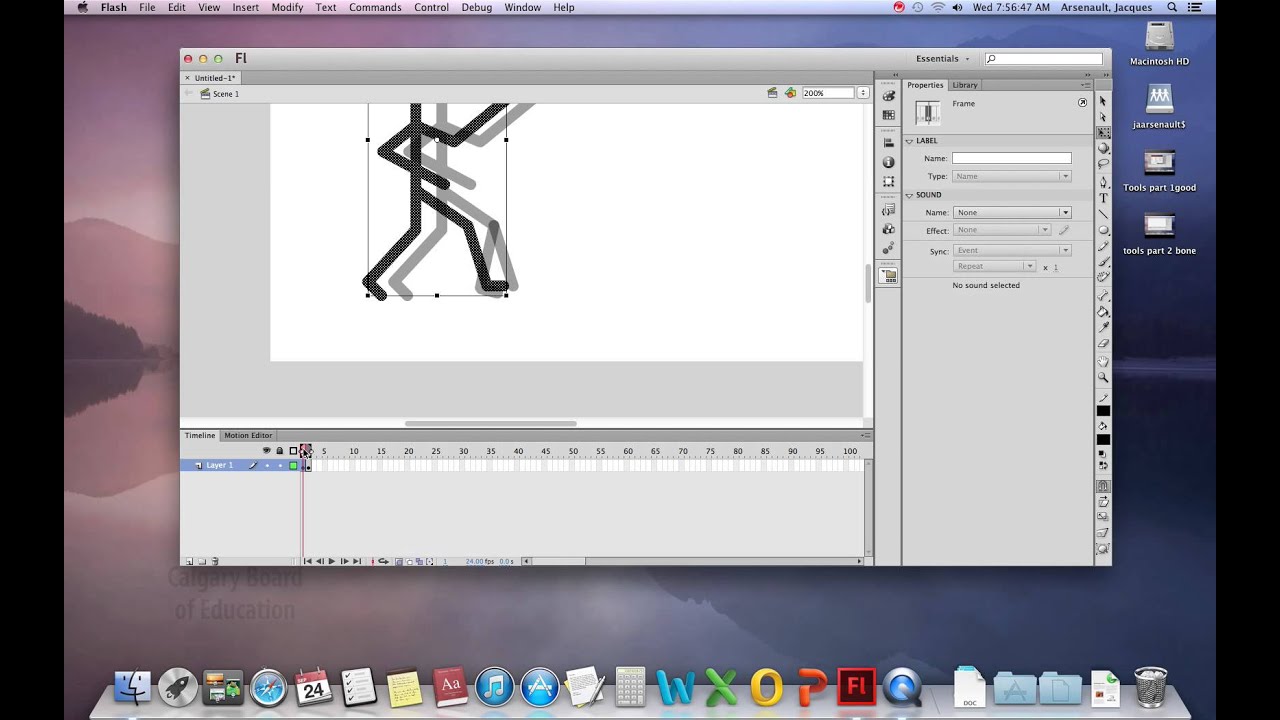Delete layer using the trash icon
1280x720 pixels.
click(x=214, y=562)
